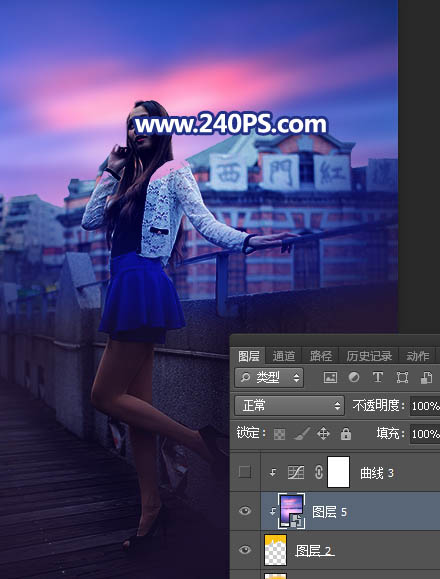Toggle lock transparent pixels icon
440x579 pixels.
(279, 434)
